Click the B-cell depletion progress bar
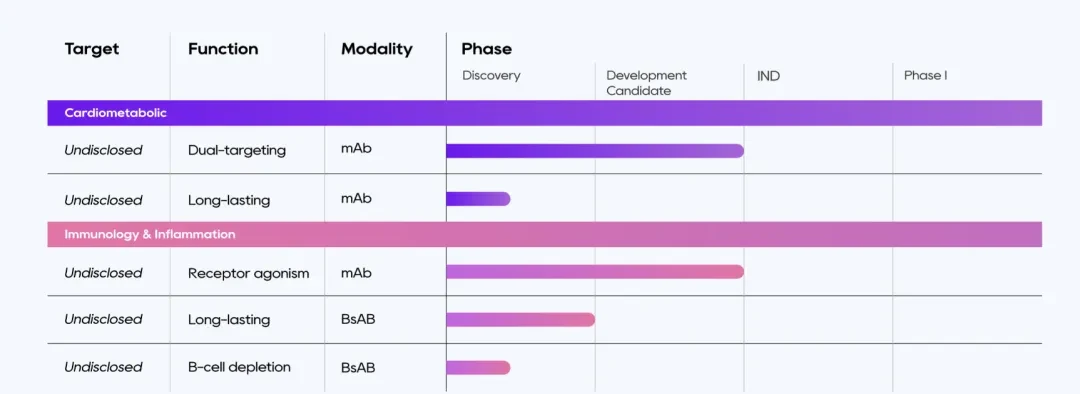The height and width of the screenshot is (394, 1080). coord(478,368)
